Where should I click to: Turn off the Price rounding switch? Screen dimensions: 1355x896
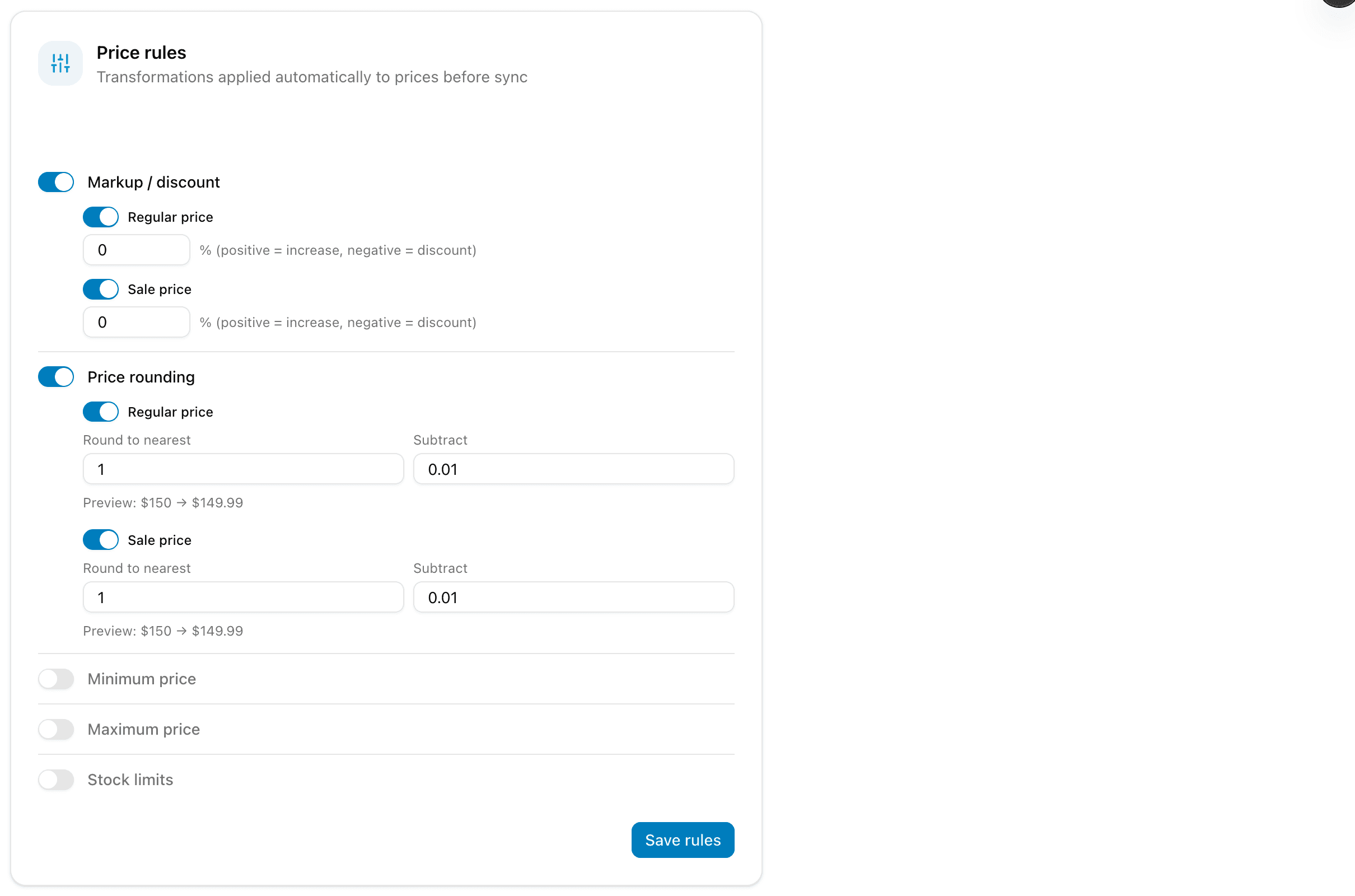click(x=56, y=377)
